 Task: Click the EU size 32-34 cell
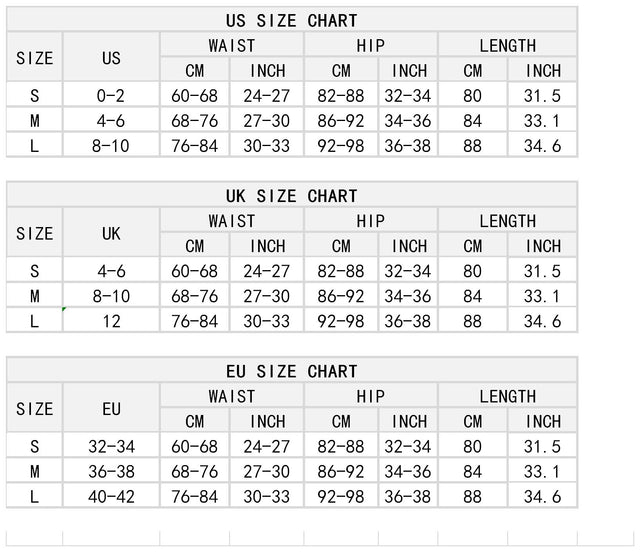pos(111,446)
